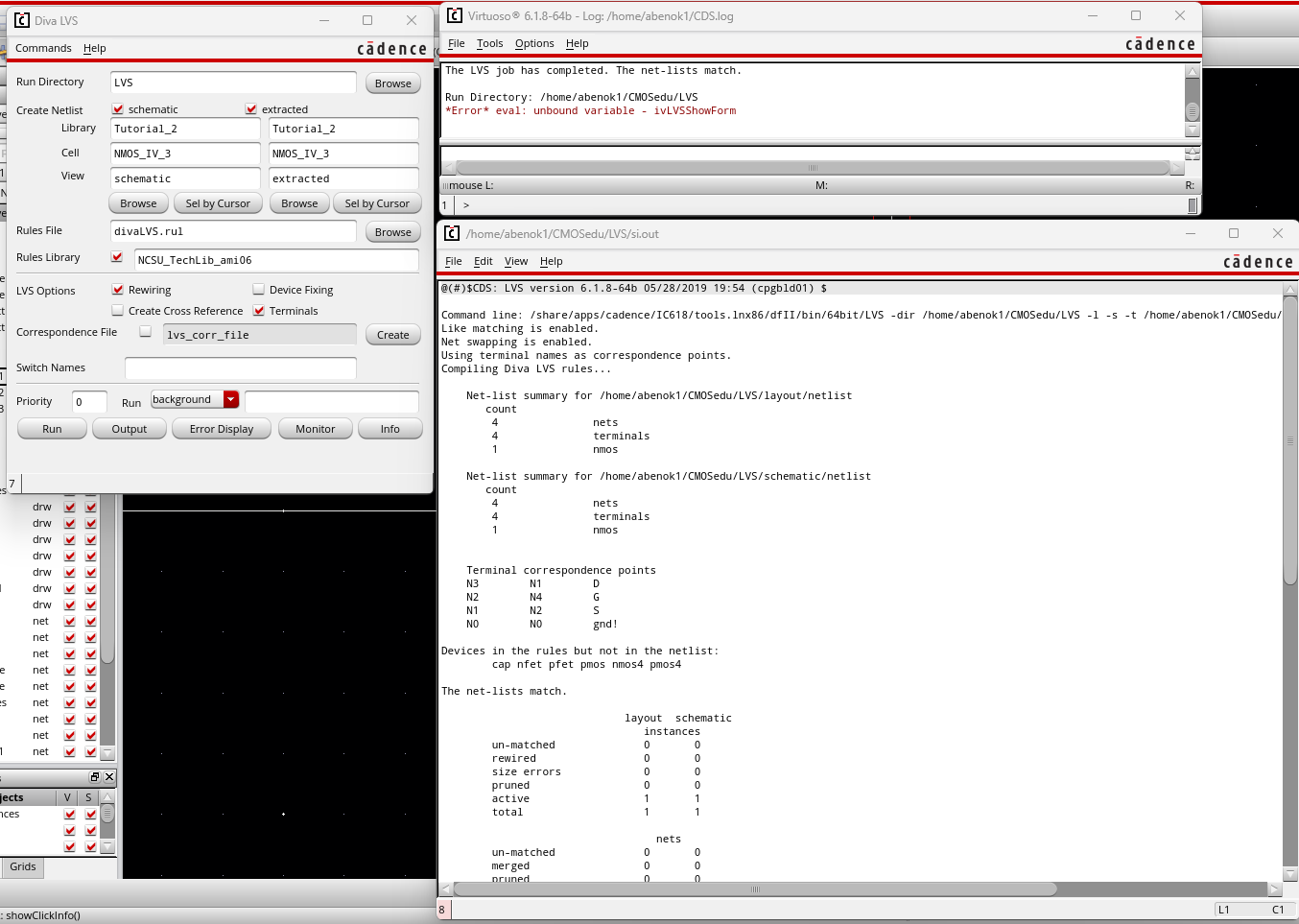Click Create for correspondence file

click(393, 335)
